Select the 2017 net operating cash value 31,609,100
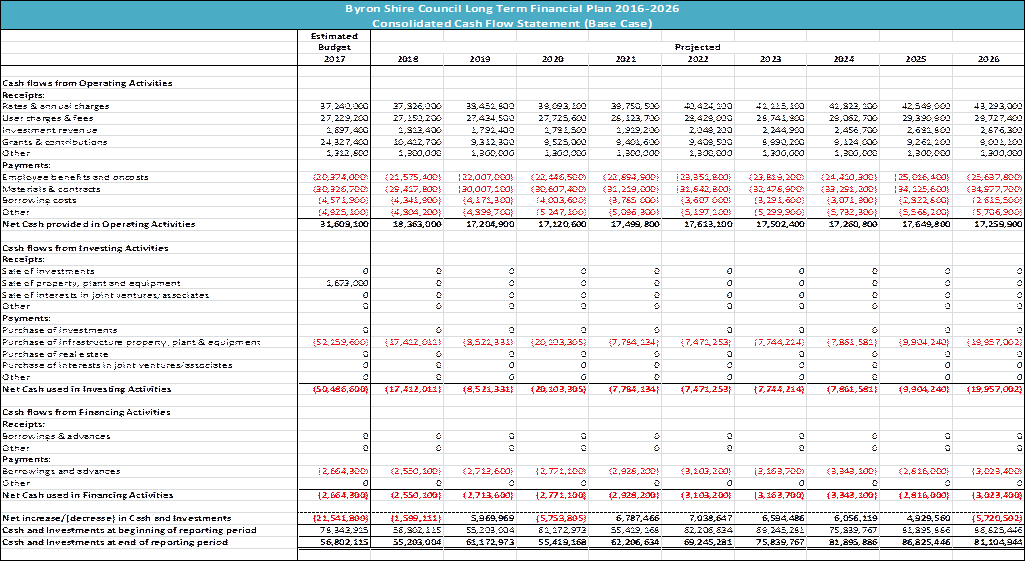Screen dimensions: 1026x562 (342, 224)
